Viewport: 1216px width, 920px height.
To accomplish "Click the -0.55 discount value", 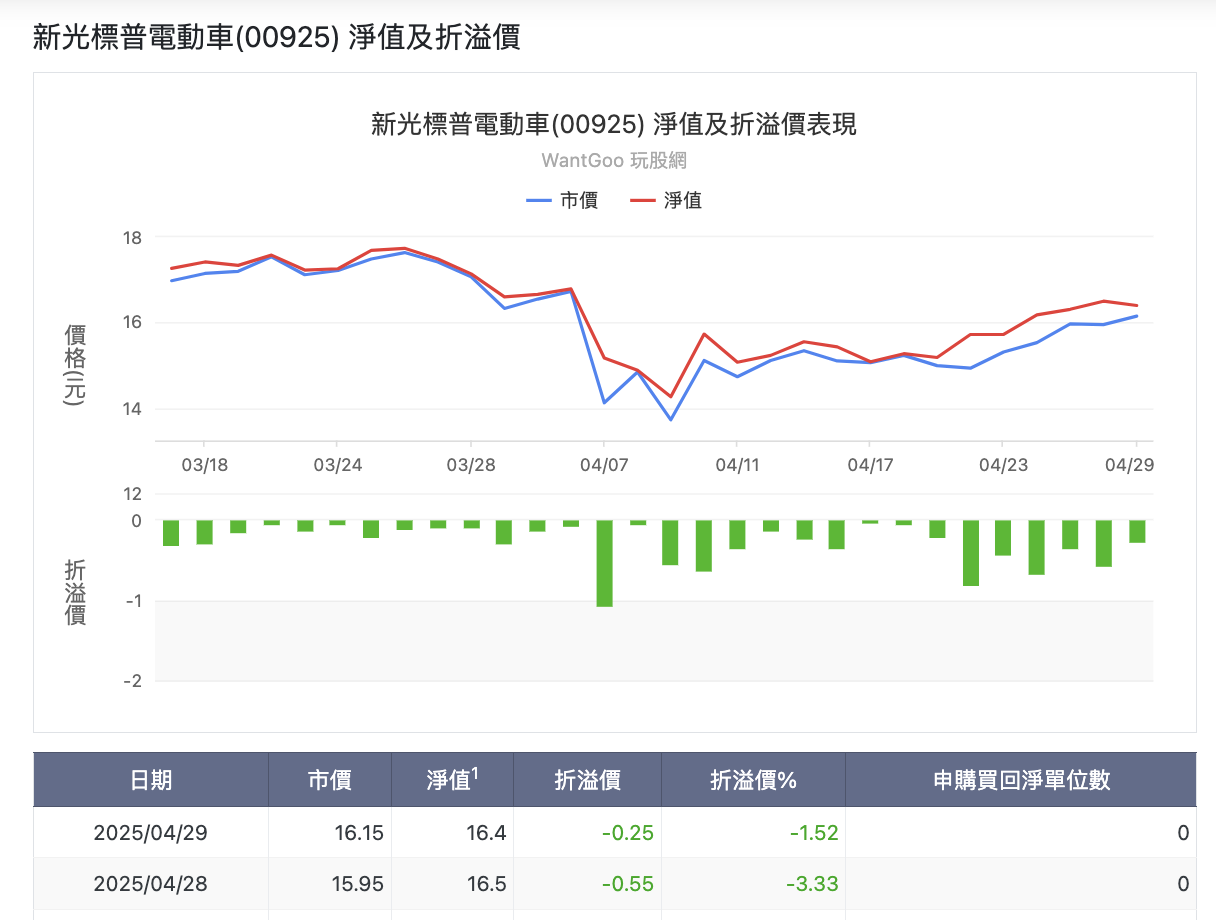I will coord(627,884).
